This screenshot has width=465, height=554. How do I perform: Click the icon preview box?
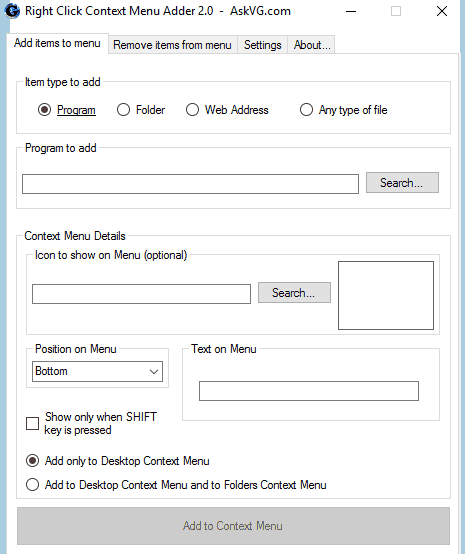(x=386, y=295)
